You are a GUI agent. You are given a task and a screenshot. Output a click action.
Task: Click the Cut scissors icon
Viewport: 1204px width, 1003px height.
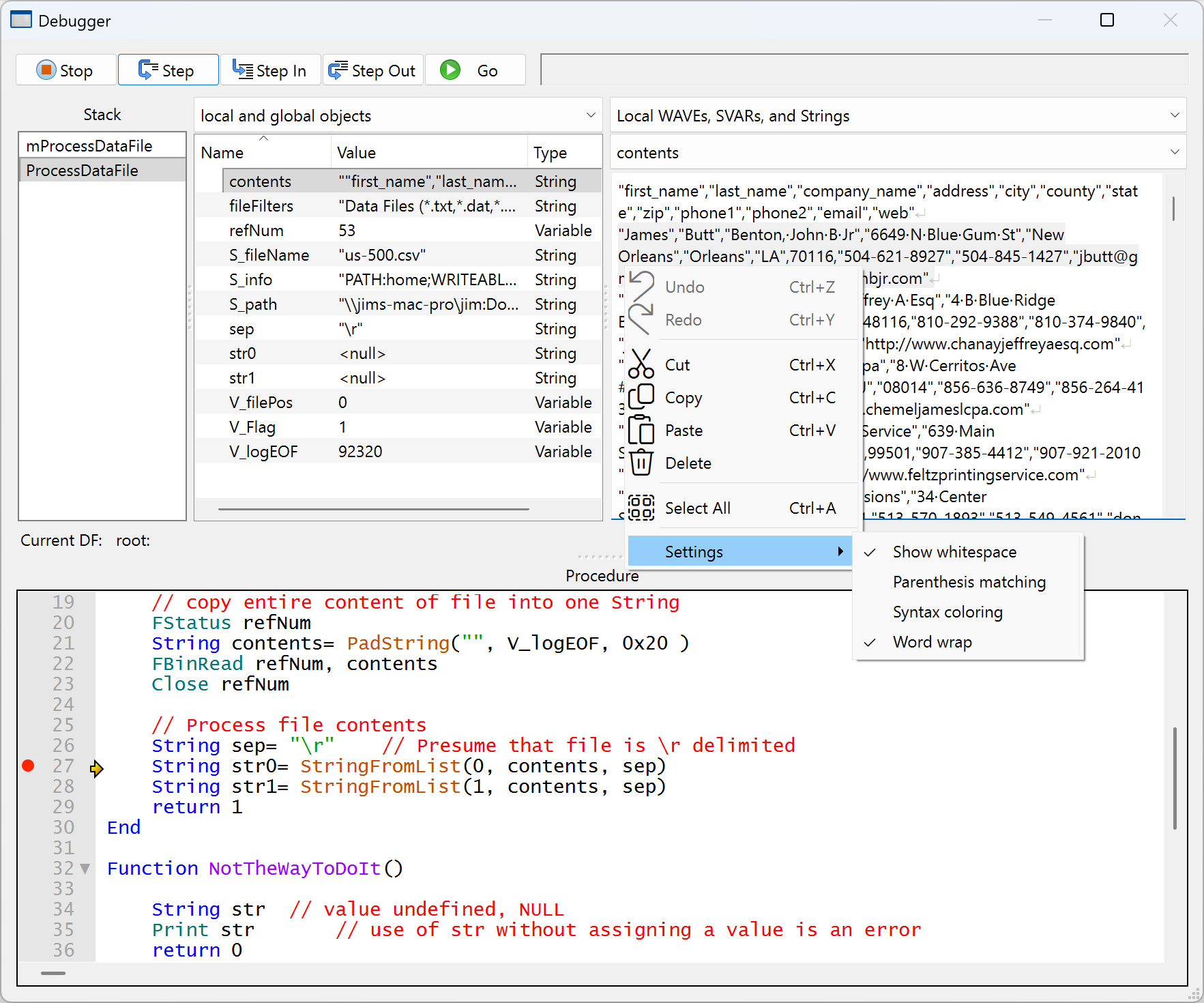coord(642,364)
